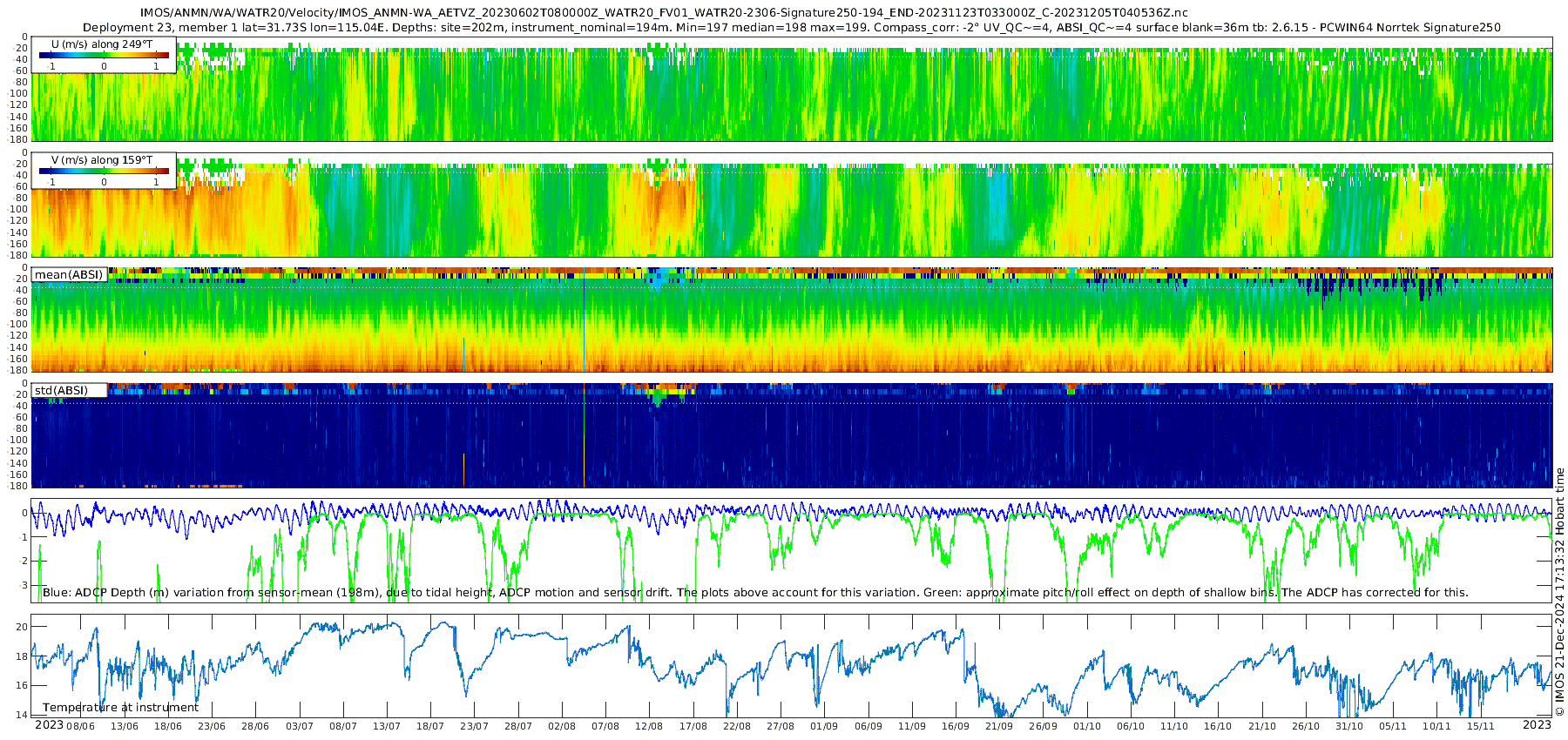Click the NetCDF file name title
Image resolution: width=1568 pixels, height=740 pixels.
click(663, 12)
